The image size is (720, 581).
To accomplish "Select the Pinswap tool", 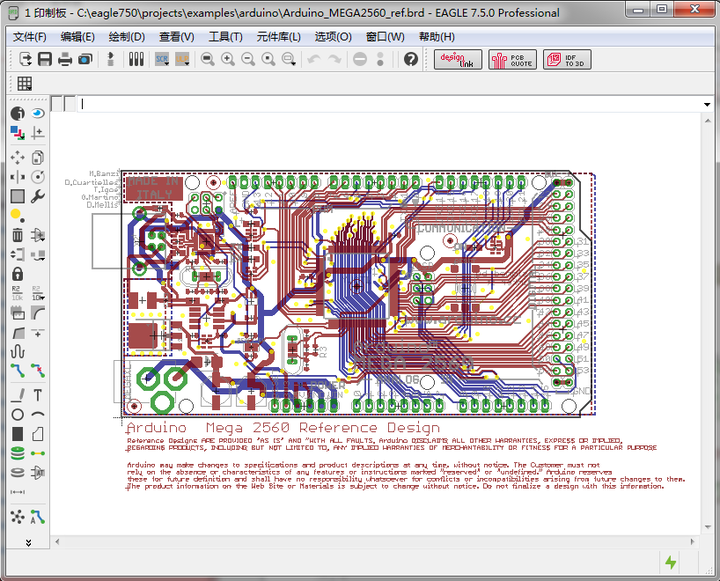I will [17, 254].
